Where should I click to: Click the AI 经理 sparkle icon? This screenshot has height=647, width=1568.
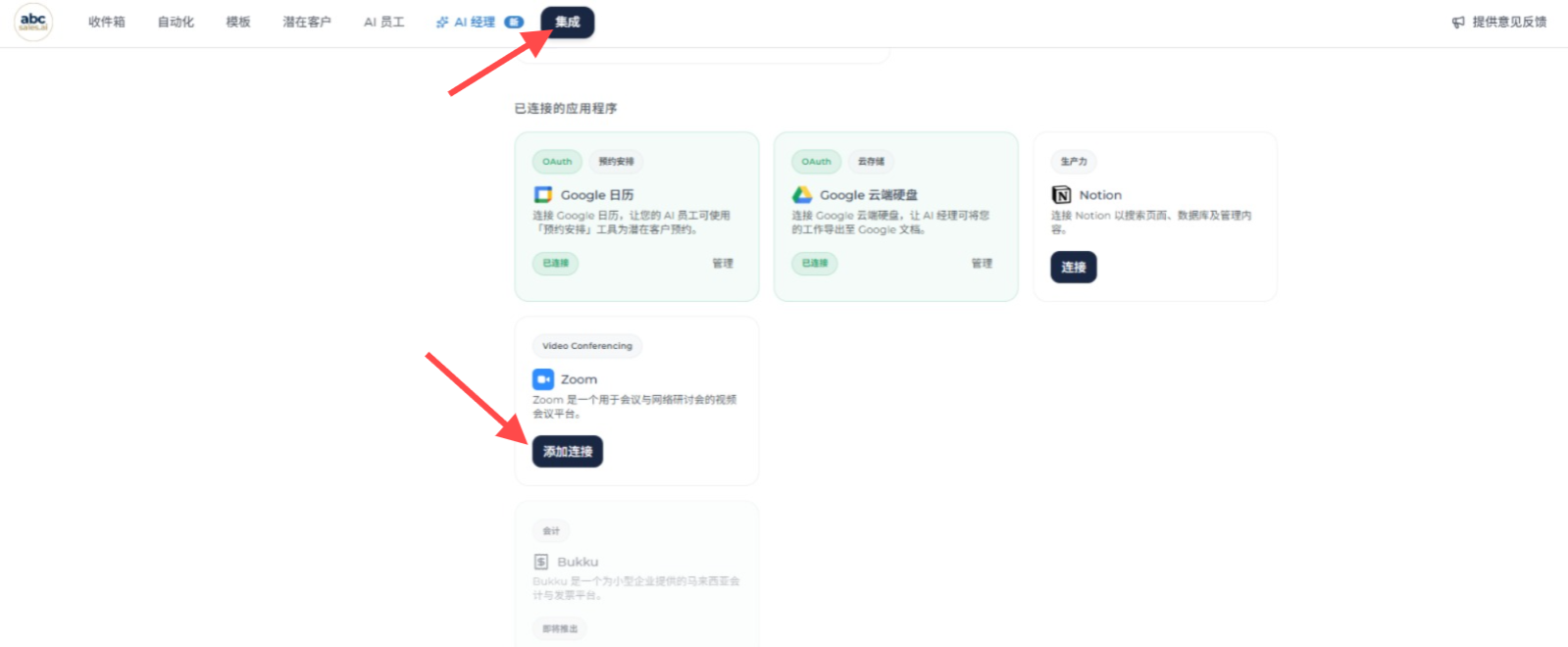click(x=442, y=22)
